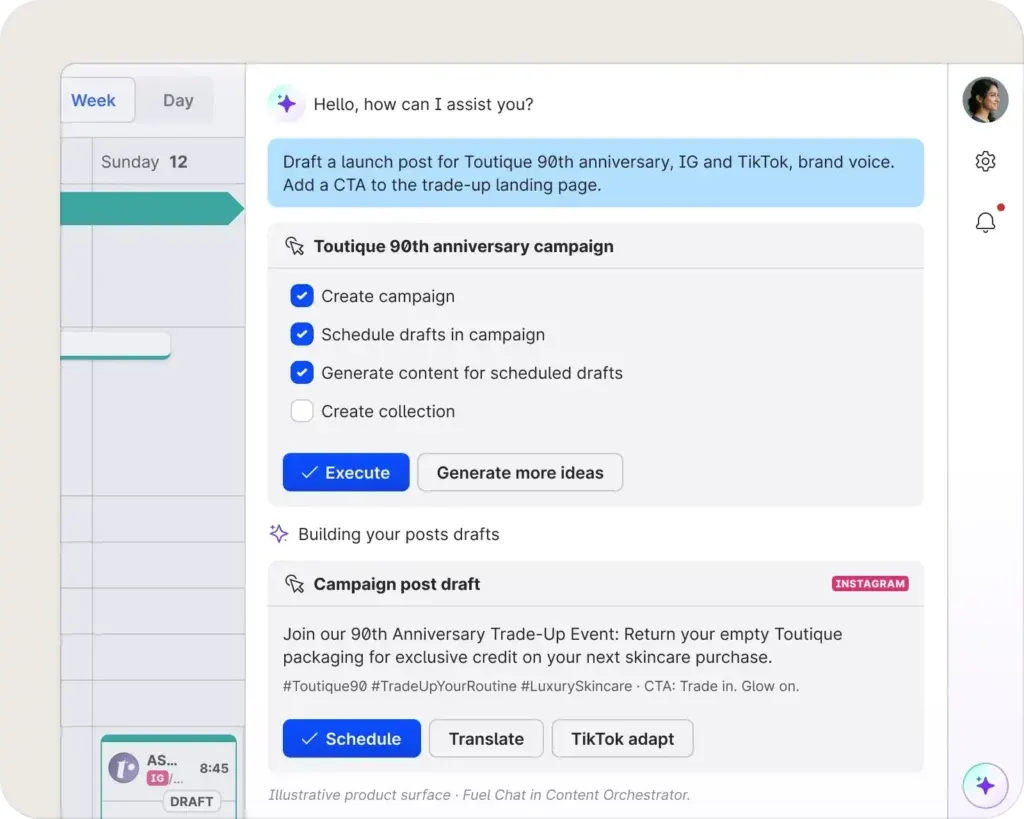
Task: Open the 8:45 draft post card
Action: [168, 776]
